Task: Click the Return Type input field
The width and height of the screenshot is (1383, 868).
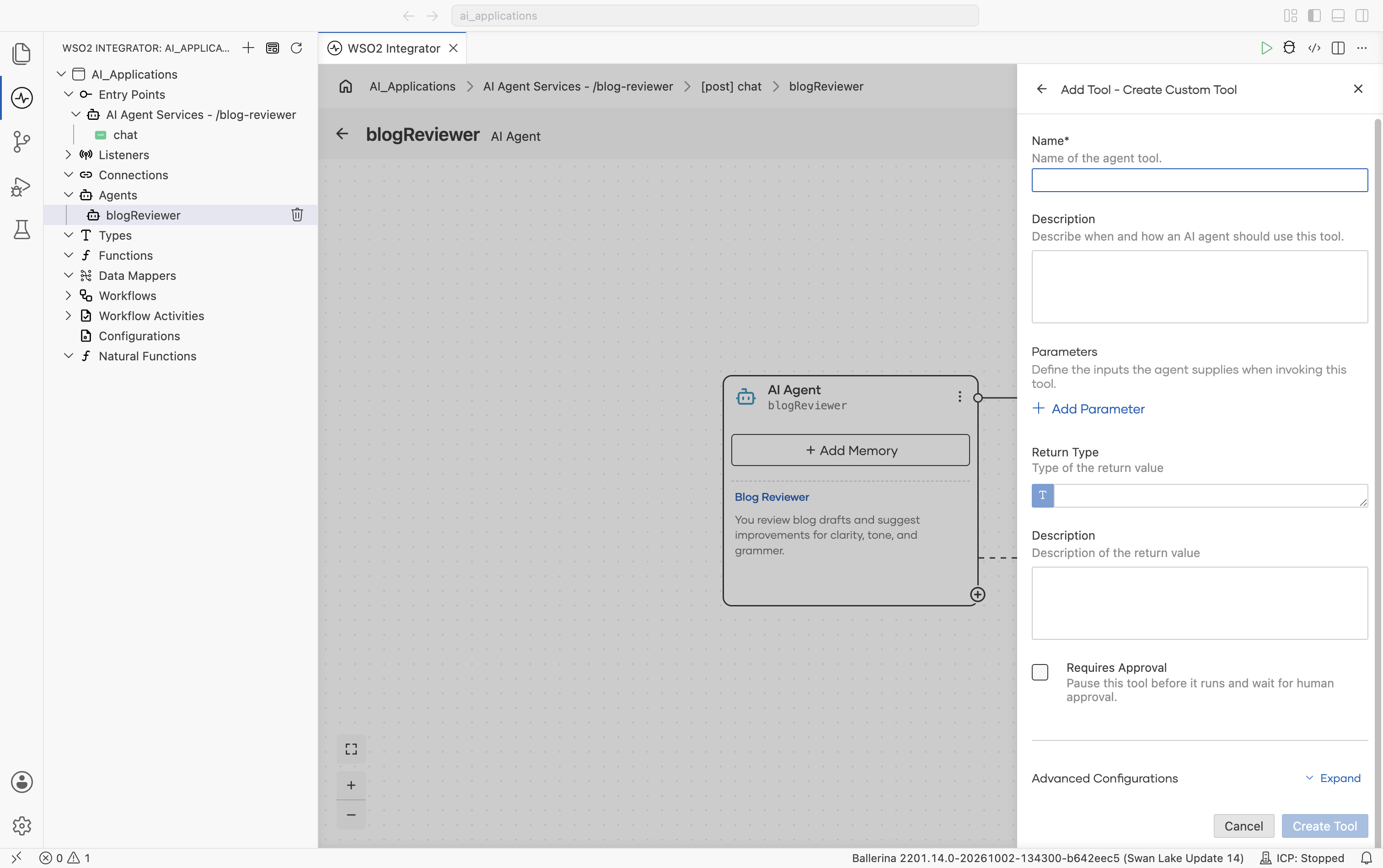Action: pyautogui.click(x=1211, y=495)
